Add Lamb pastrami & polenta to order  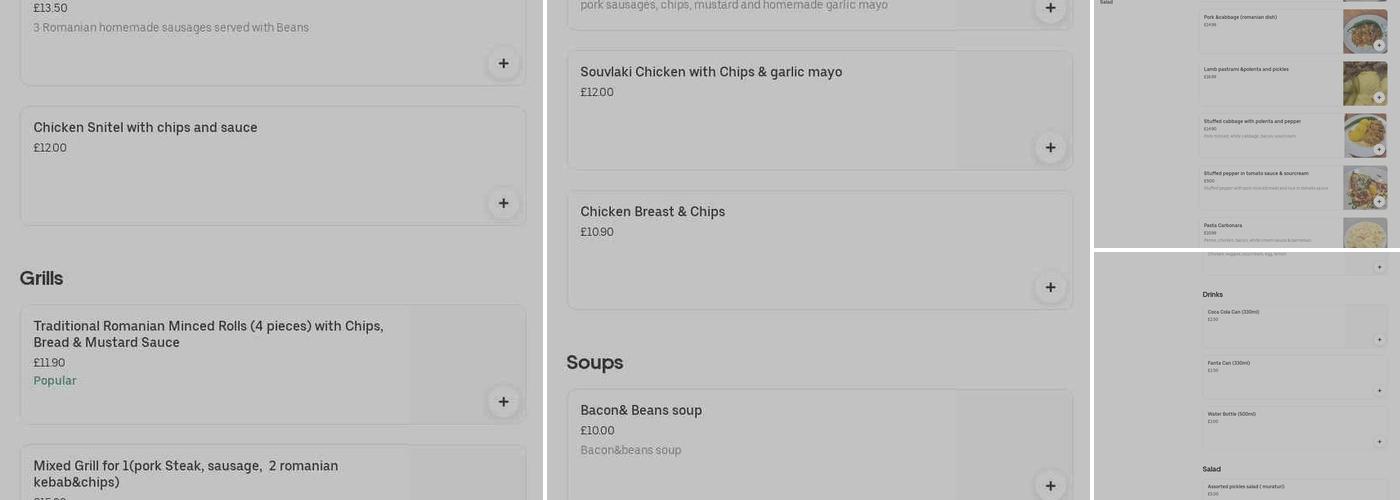tap(1379, 97)
